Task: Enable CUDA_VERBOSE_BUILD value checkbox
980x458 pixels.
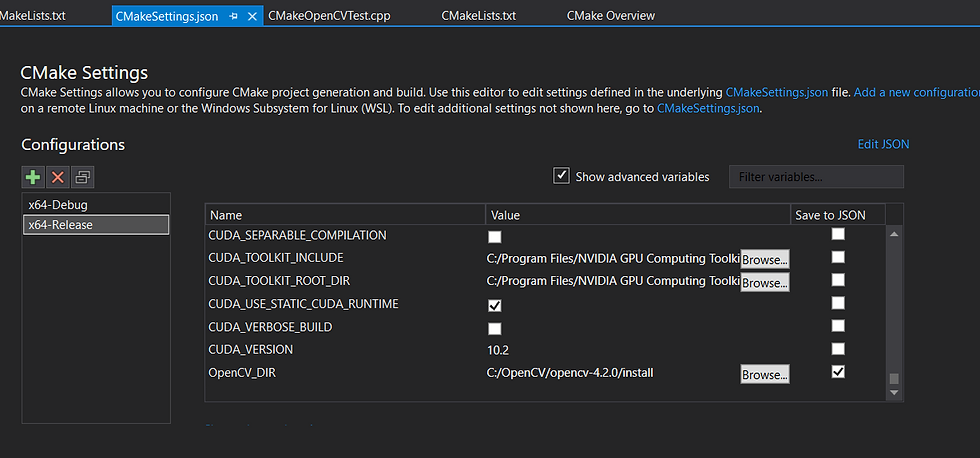Action: point(494,329)
